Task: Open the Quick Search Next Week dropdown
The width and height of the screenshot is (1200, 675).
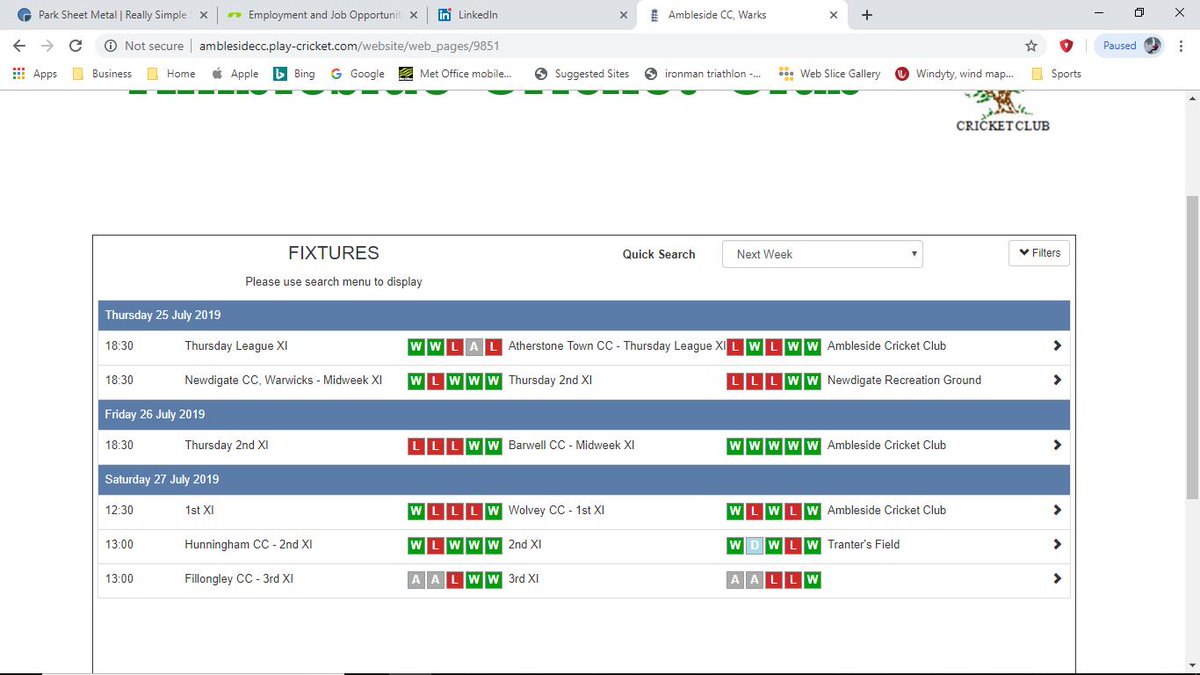Action: pyautogui.click(x=822, y=254)
